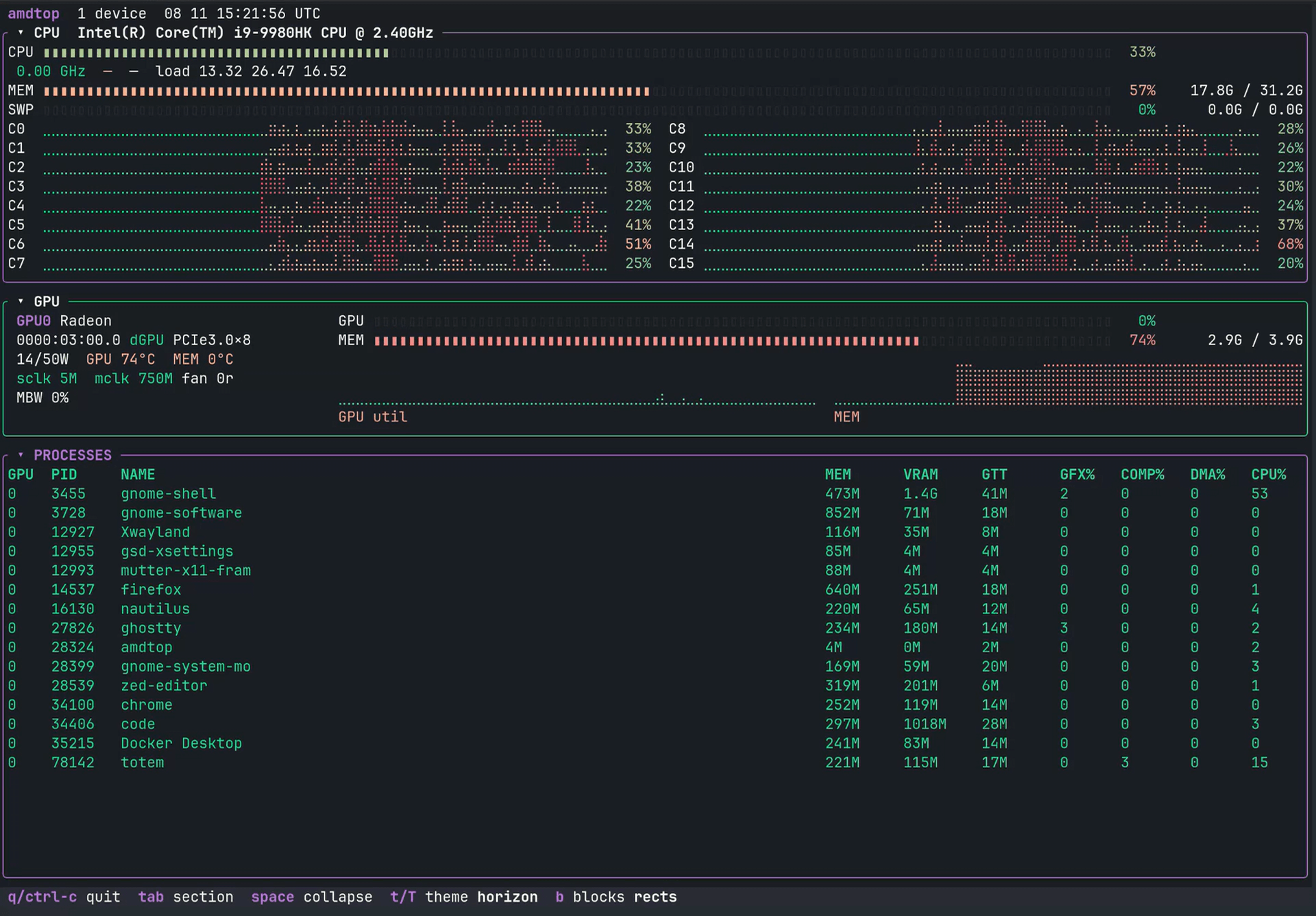
Task: Click the C6 core 51% graph
Action: [x=325, y=244]
